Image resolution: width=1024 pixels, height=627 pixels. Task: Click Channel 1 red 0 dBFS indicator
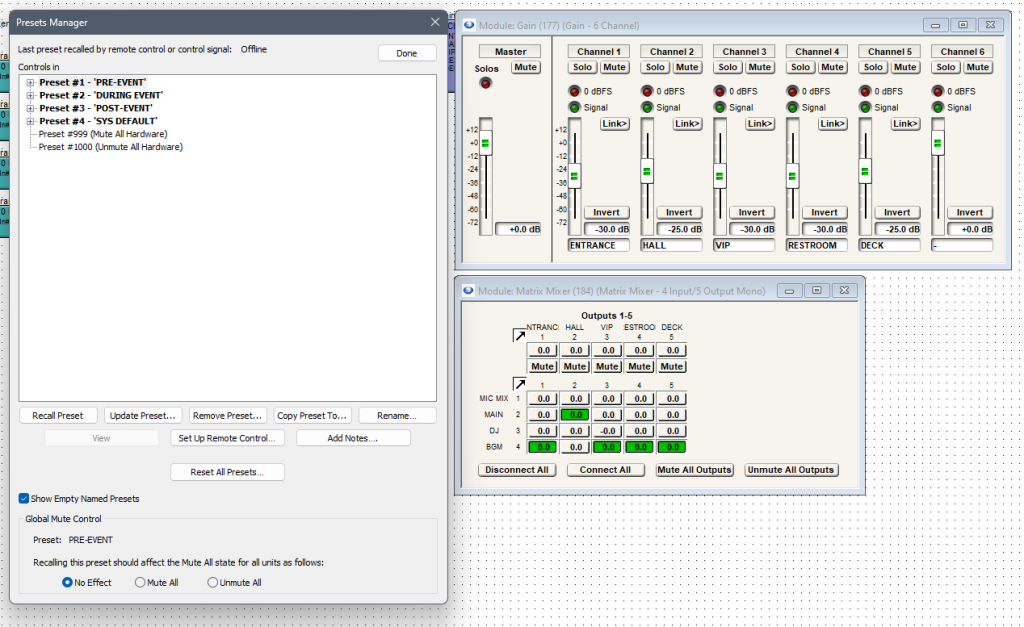pyautogui.click(x=574, y=91)
